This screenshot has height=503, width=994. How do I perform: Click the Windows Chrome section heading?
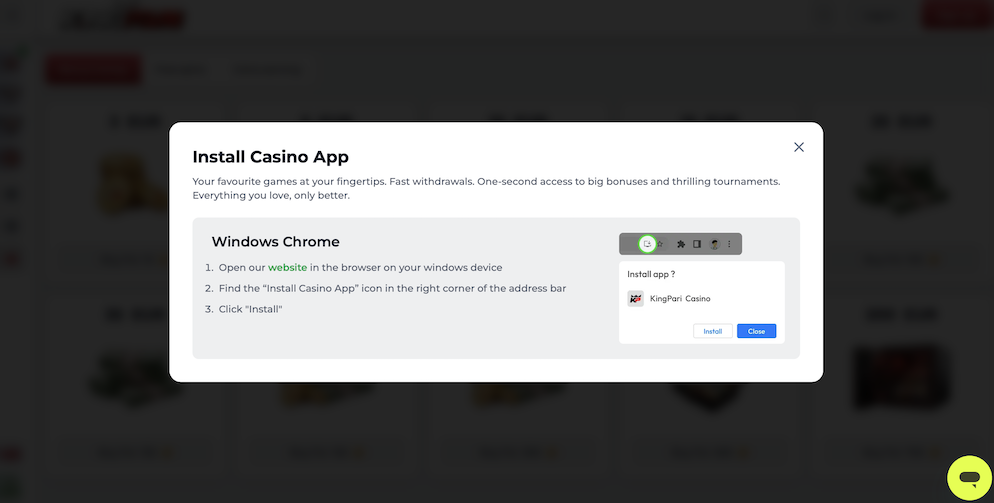pos(275,242)
